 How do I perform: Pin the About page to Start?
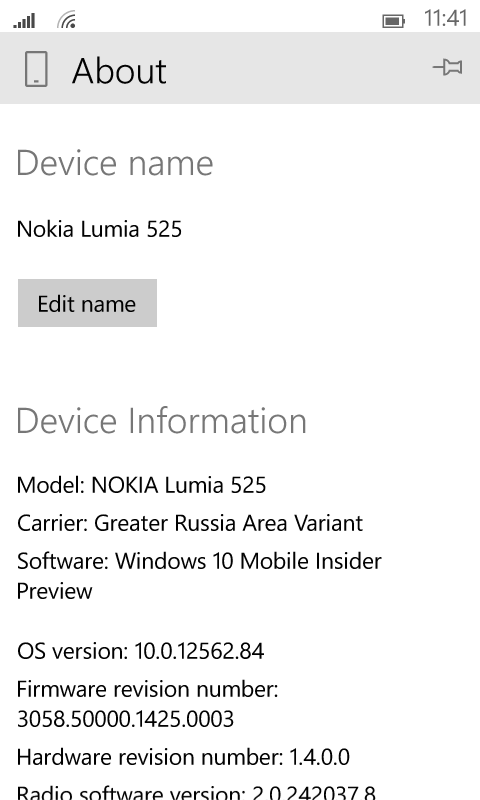447,67
